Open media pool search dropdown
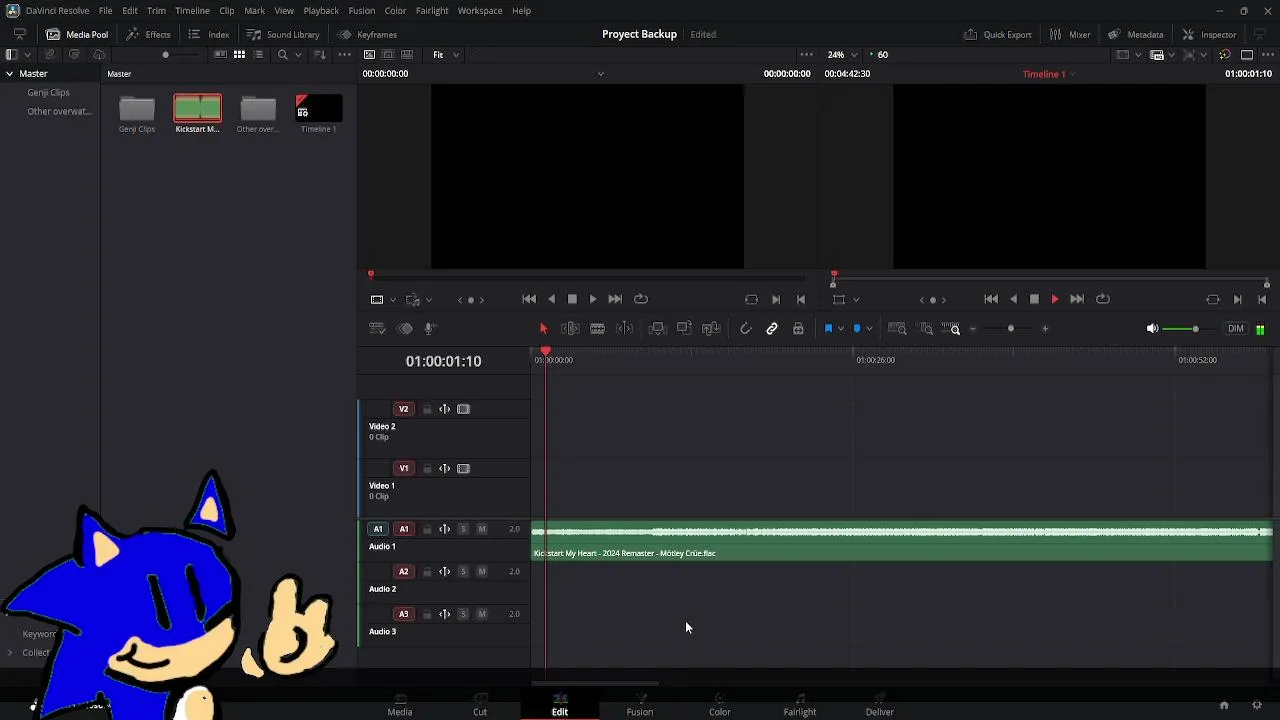Viewport: 1280px width, 720px height. [x=298, y=55]
